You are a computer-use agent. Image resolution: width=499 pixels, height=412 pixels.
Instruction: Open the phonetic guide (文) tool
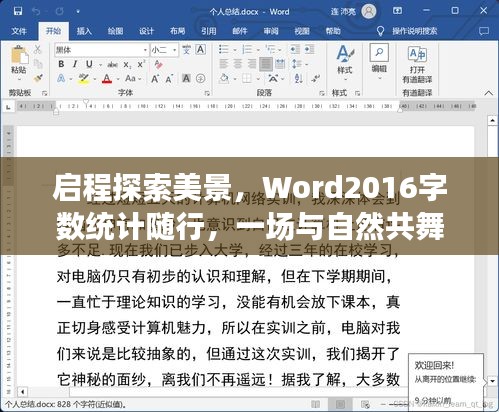point(186,50)
